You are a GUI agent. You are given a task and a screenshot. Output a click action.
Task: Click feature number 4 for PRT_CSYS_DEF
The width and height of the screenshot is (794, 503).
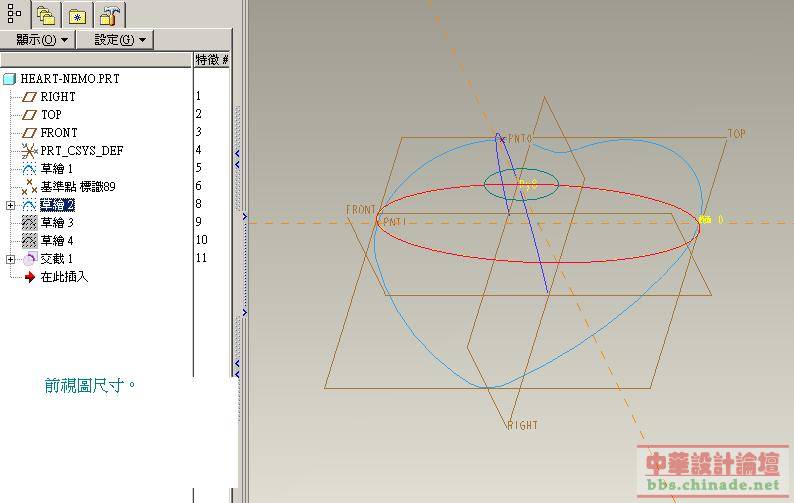click(198, 150)
